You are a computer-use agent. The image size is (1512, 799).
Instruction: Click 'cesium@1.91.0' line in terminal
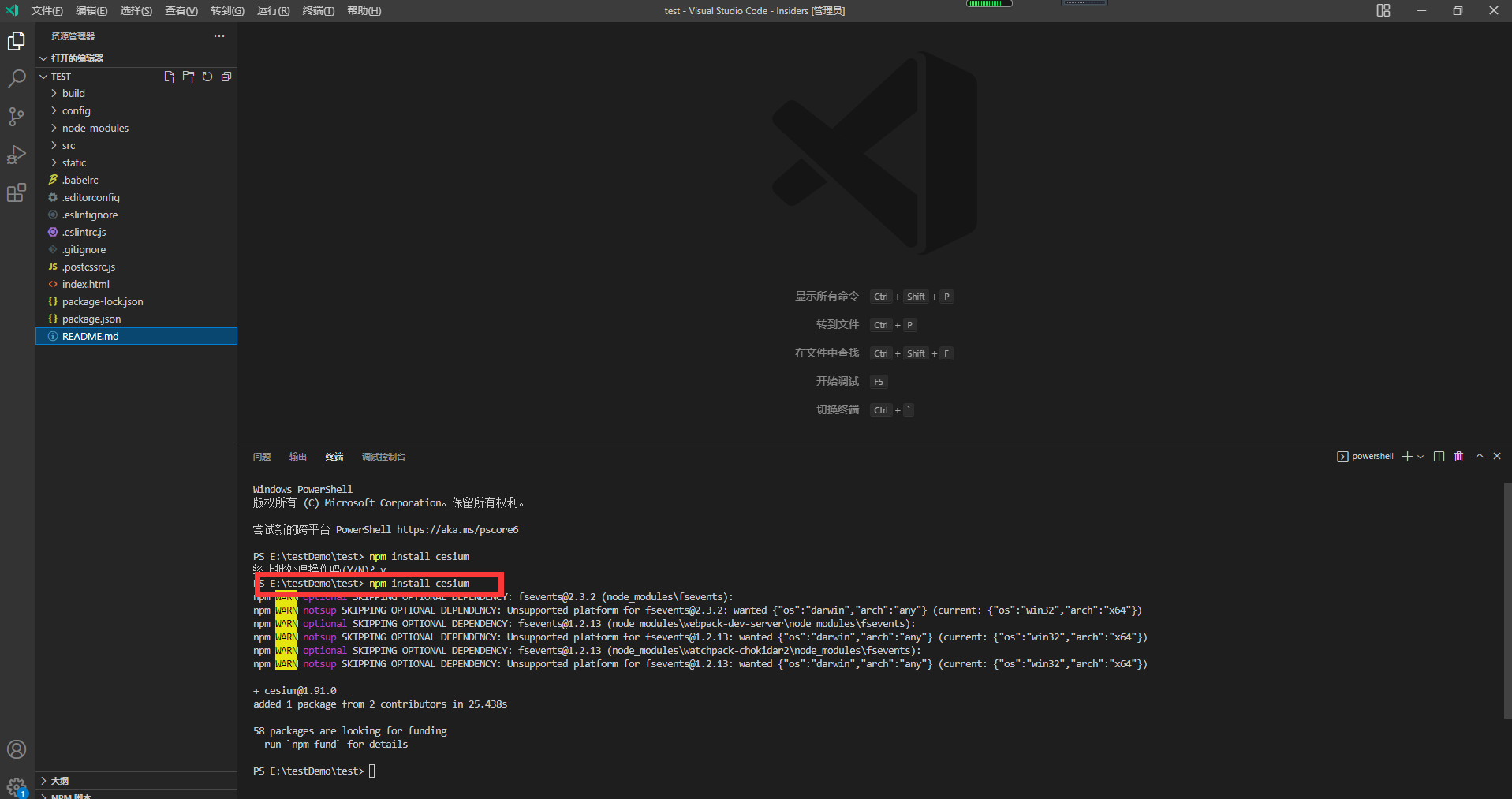(x=294, y=691)
